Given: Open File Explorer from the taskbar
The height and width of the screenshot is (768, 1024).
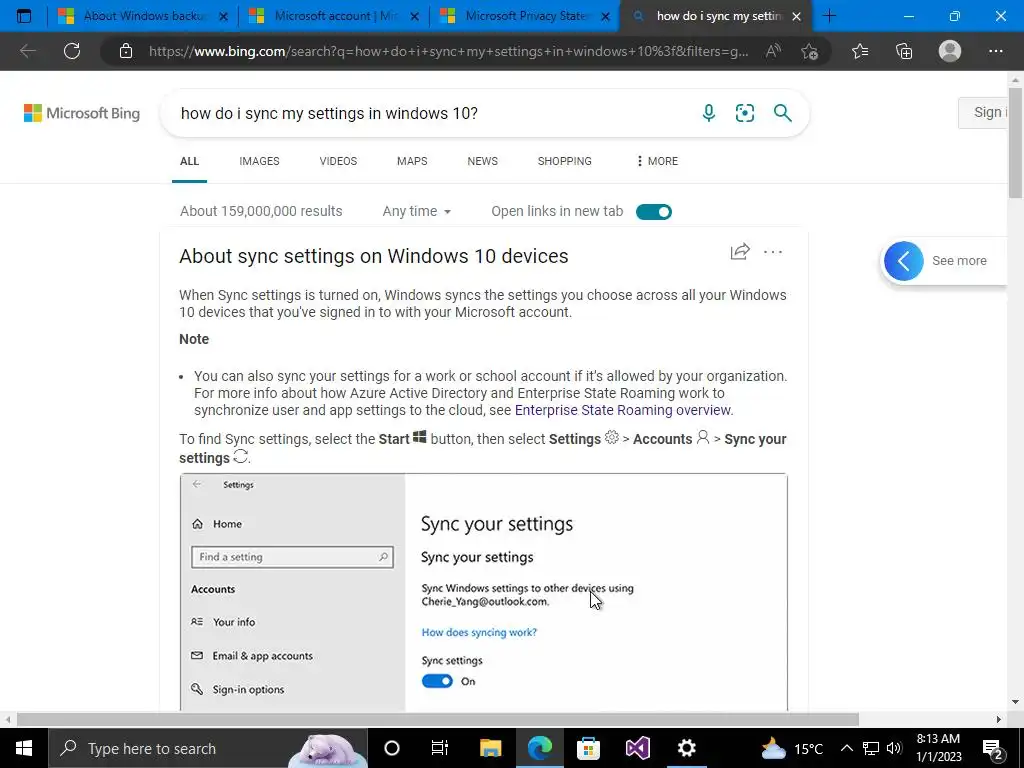Looking at the screenshot, I should click(490, 748).
